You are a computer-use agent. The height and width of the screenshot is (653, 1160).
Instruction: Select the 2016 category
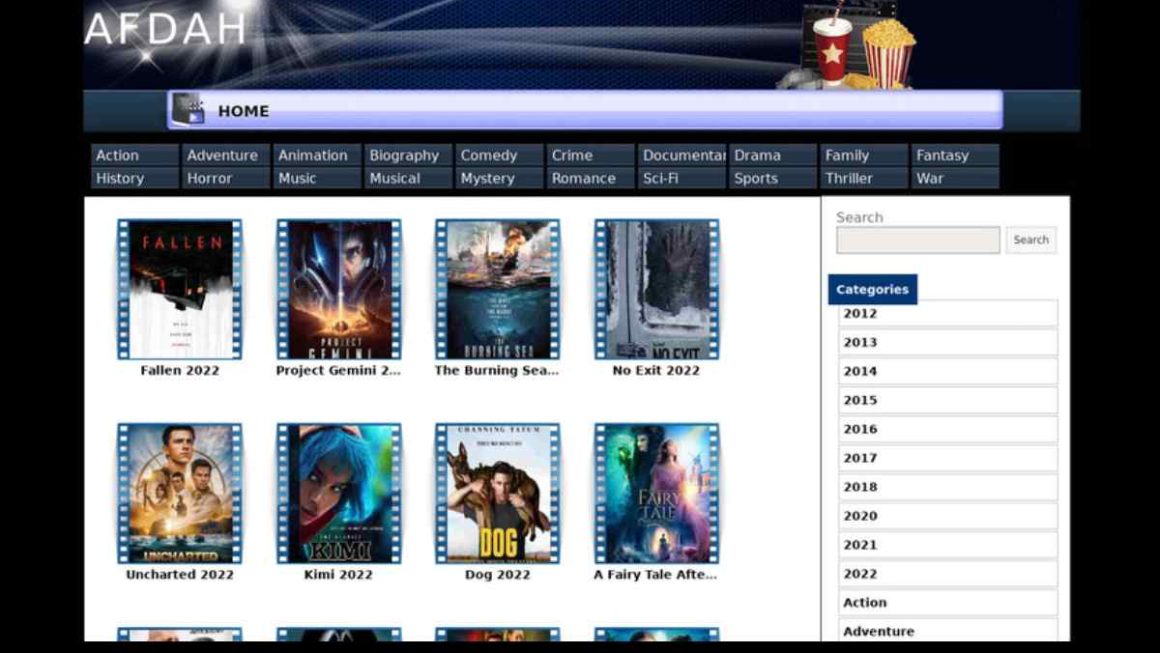click(948, 429)
